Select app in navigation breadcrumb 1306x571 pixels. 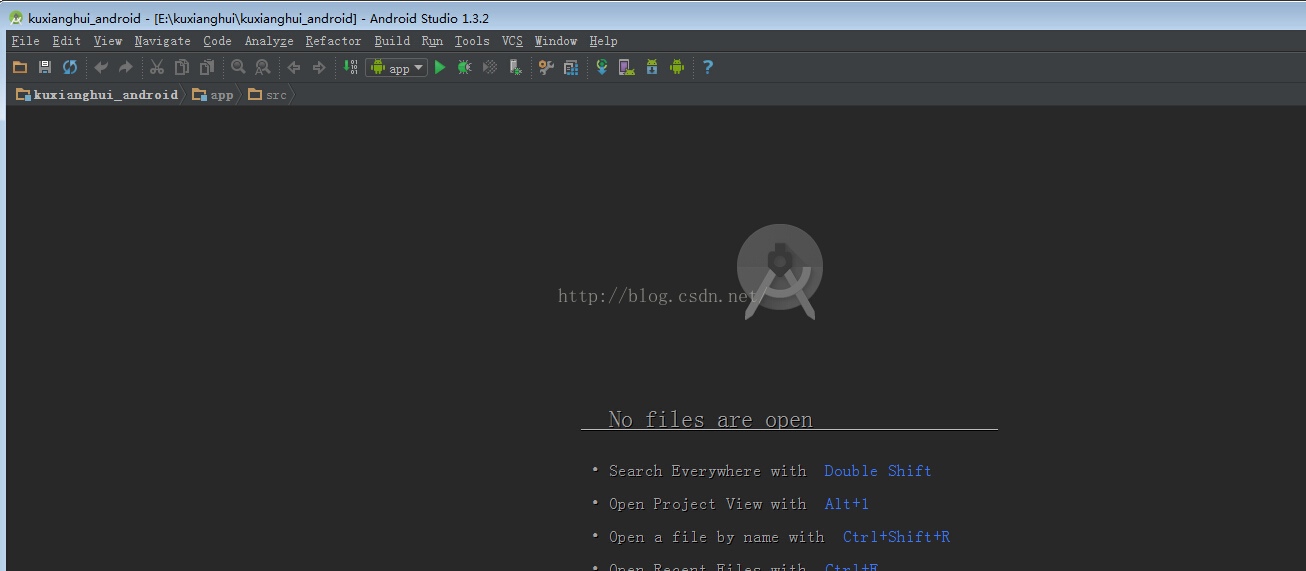[x=213, y=95]
